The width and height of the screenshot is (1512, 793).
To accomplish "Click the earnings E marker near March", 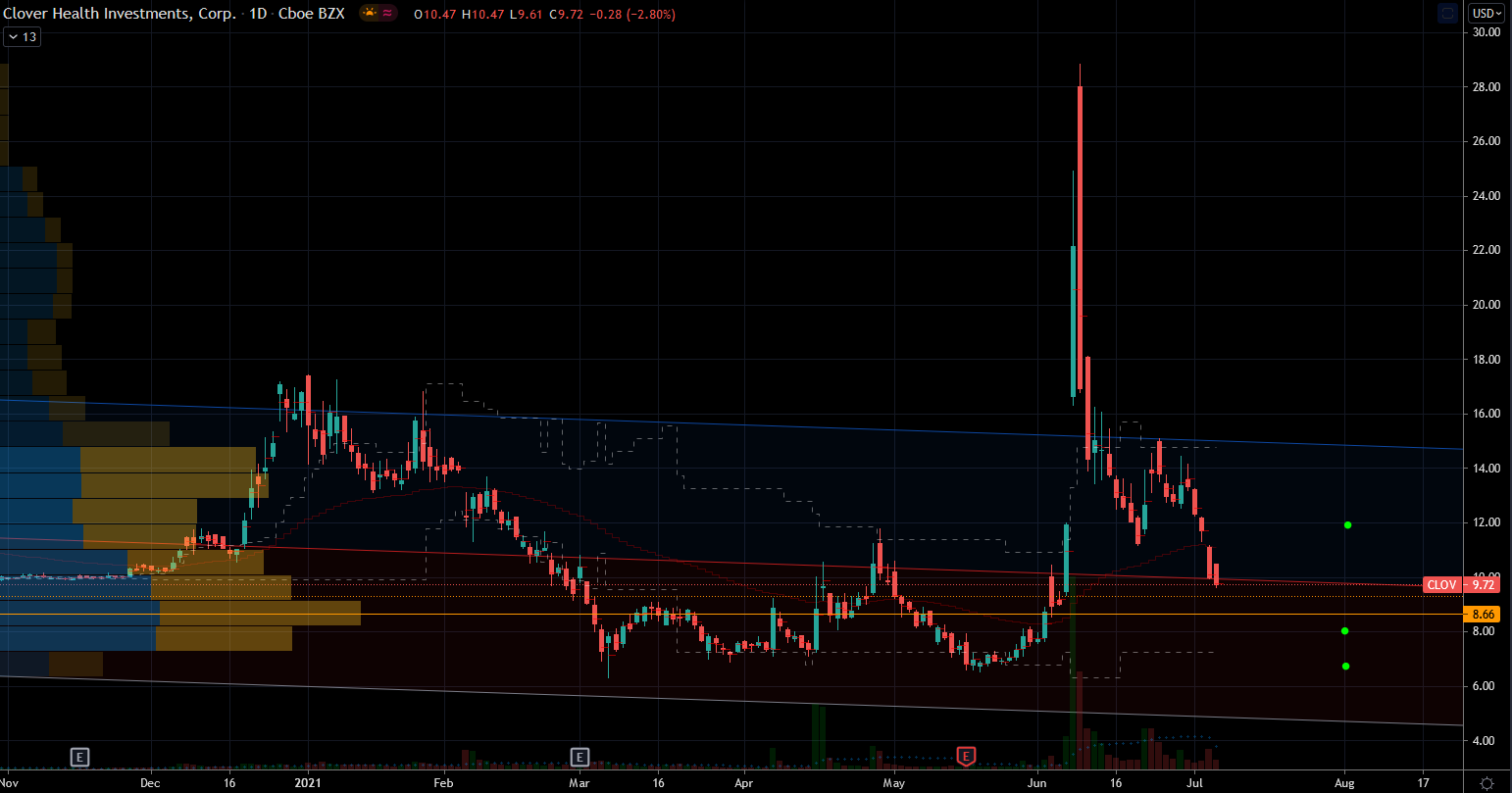I will point(580,757).
